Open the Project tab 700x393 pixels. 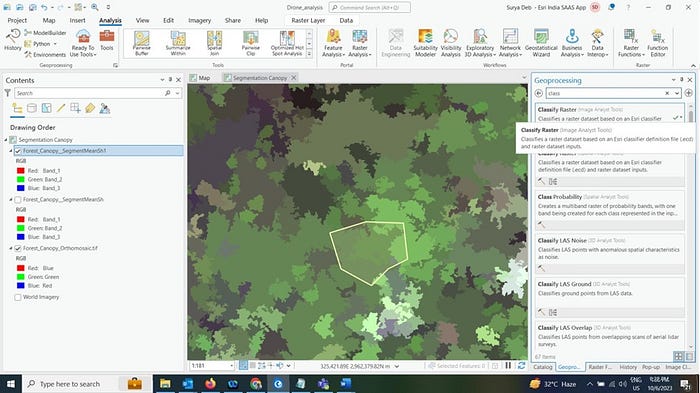(x=17, y=20)
